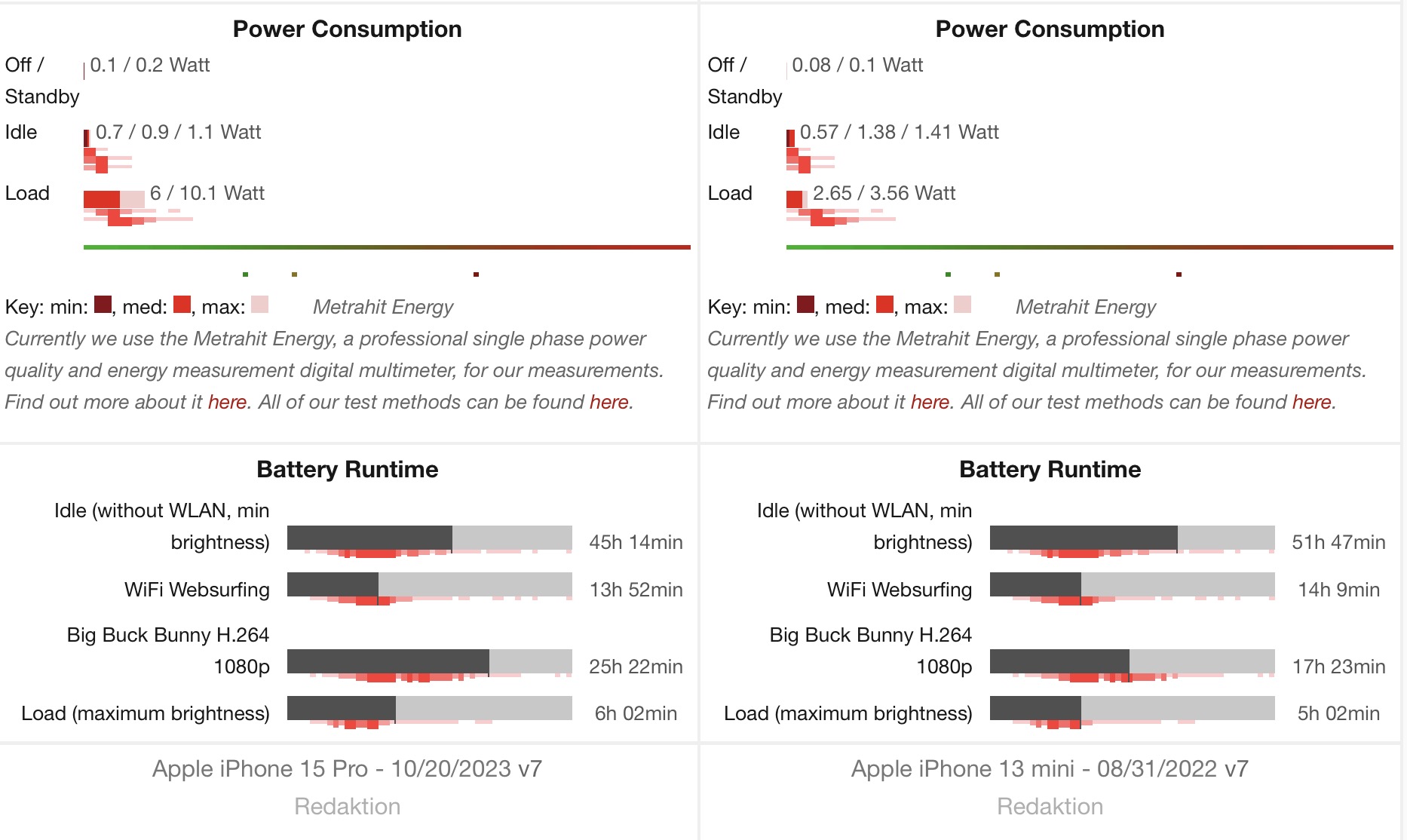Select the 5h 02min Load runtime bar

(1132, 709)
